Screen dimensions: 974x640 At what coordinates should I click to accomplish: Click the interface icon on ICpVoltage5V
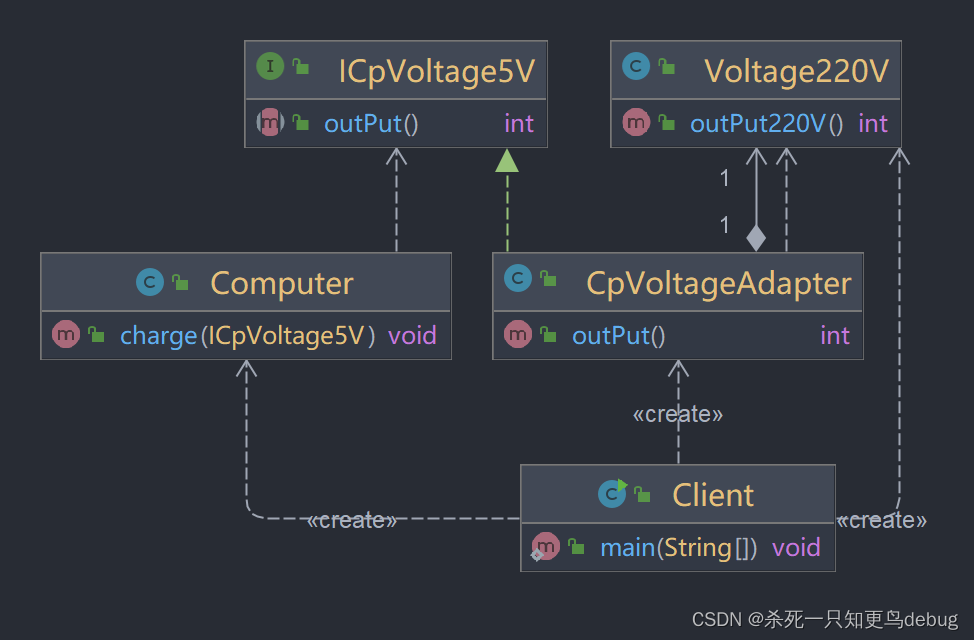coord(270,66)
